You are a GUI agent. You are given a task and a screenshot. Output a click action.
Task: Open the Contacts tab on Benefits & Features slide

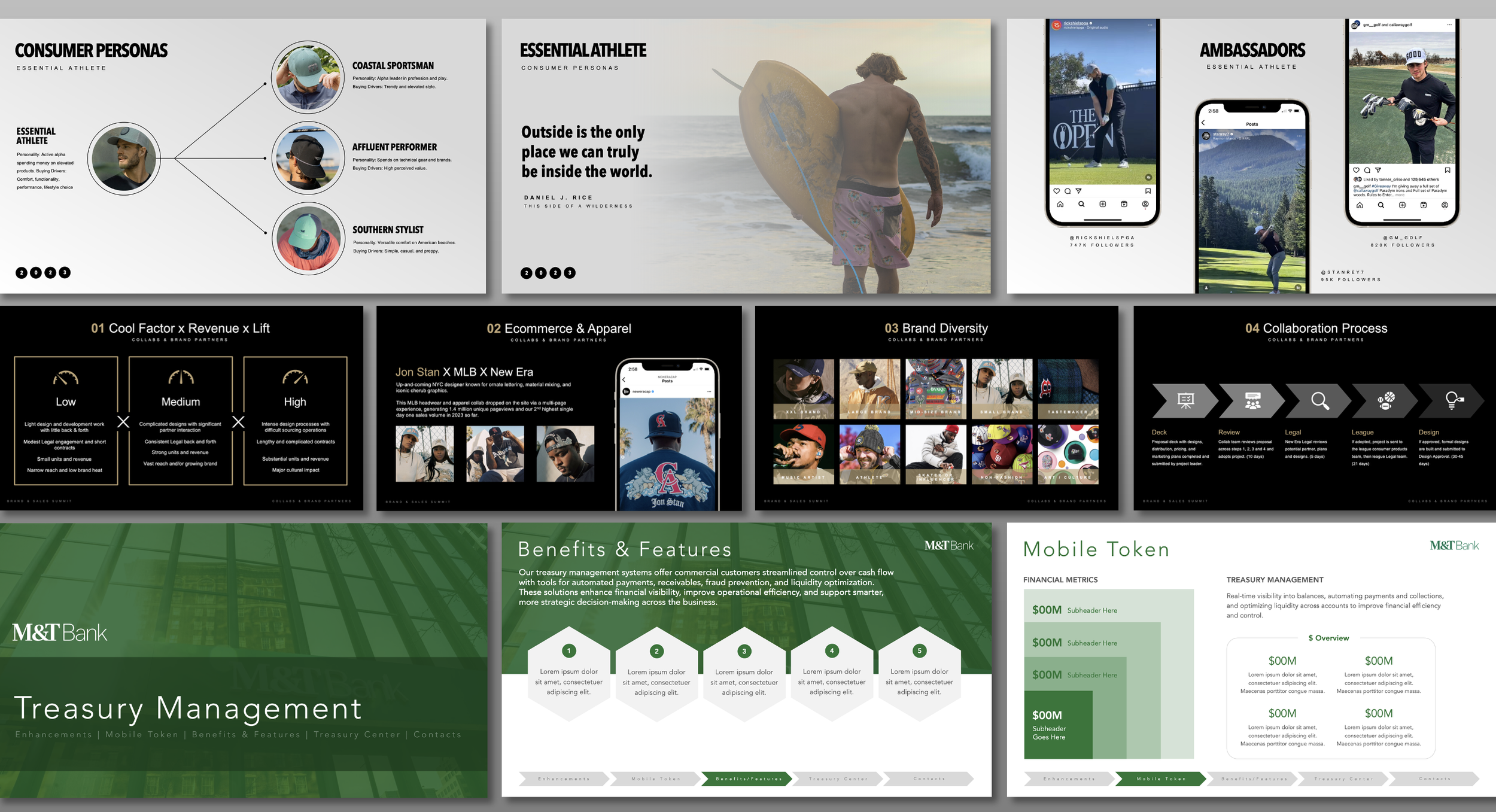pyautogui.click(x=929, y=778)
